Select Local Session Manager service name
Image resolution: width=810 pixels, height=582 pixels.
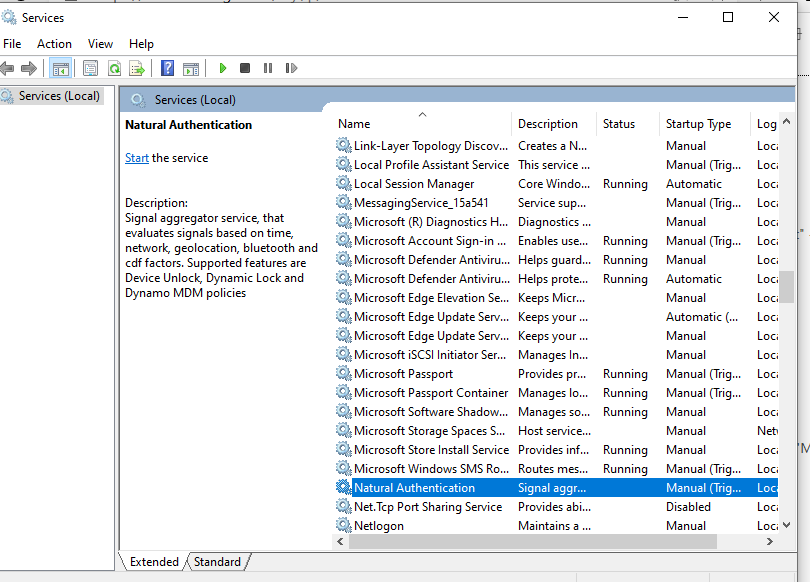tap(414, 184)
